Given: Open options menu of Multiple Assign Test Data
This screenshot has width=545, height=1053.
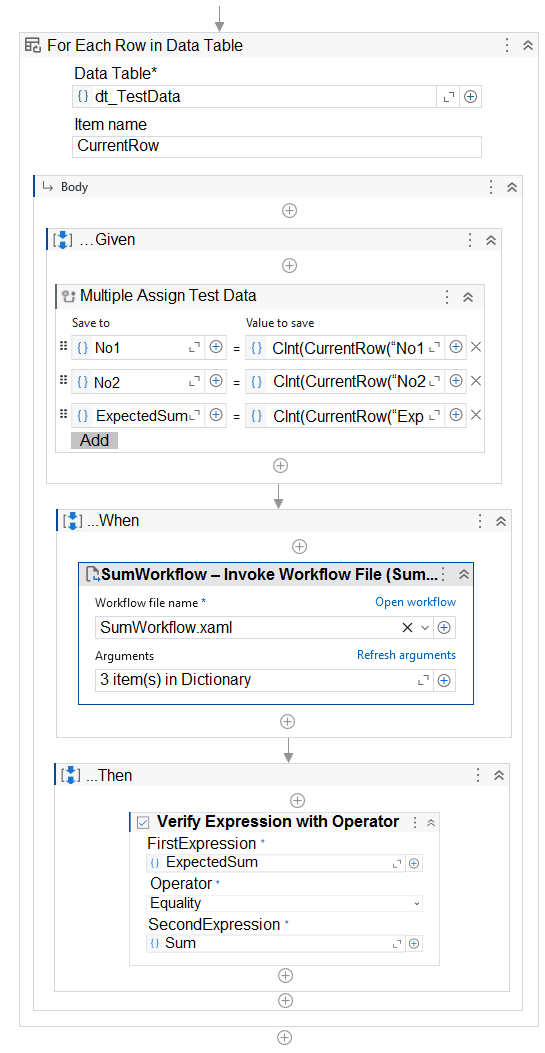Looking at the screenshot, I should [447, 297].
